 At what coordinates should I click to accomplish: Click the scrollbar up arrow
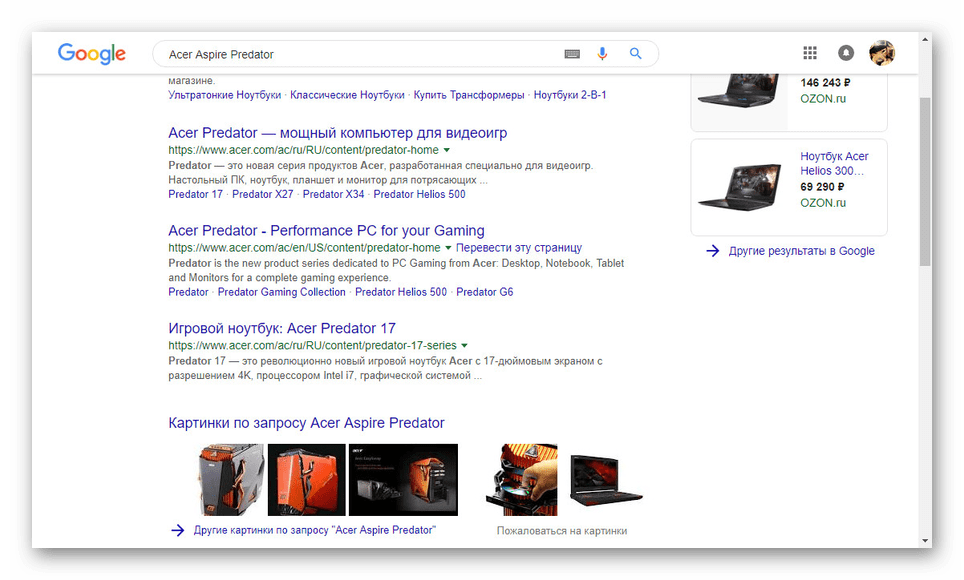click(x=925, y=39)
